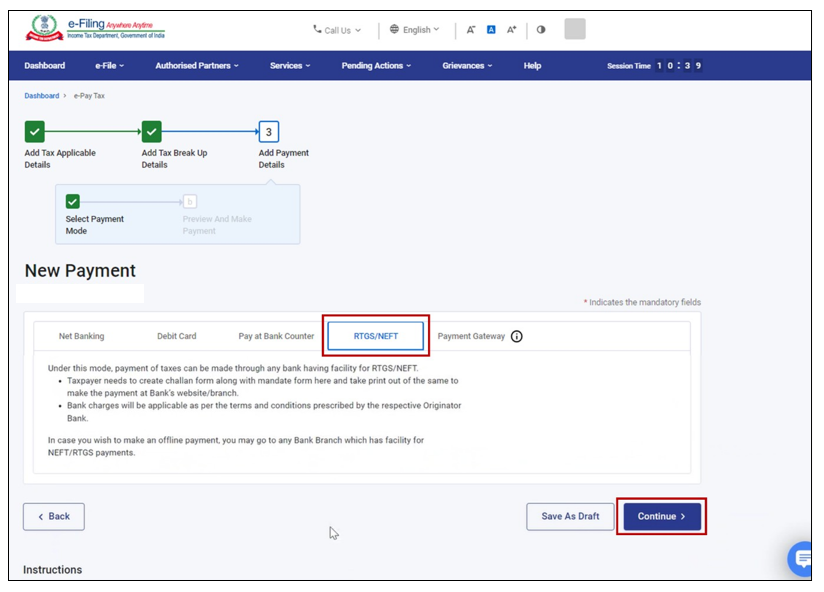Switch to the Net Banking tab

tap(81, 337)
